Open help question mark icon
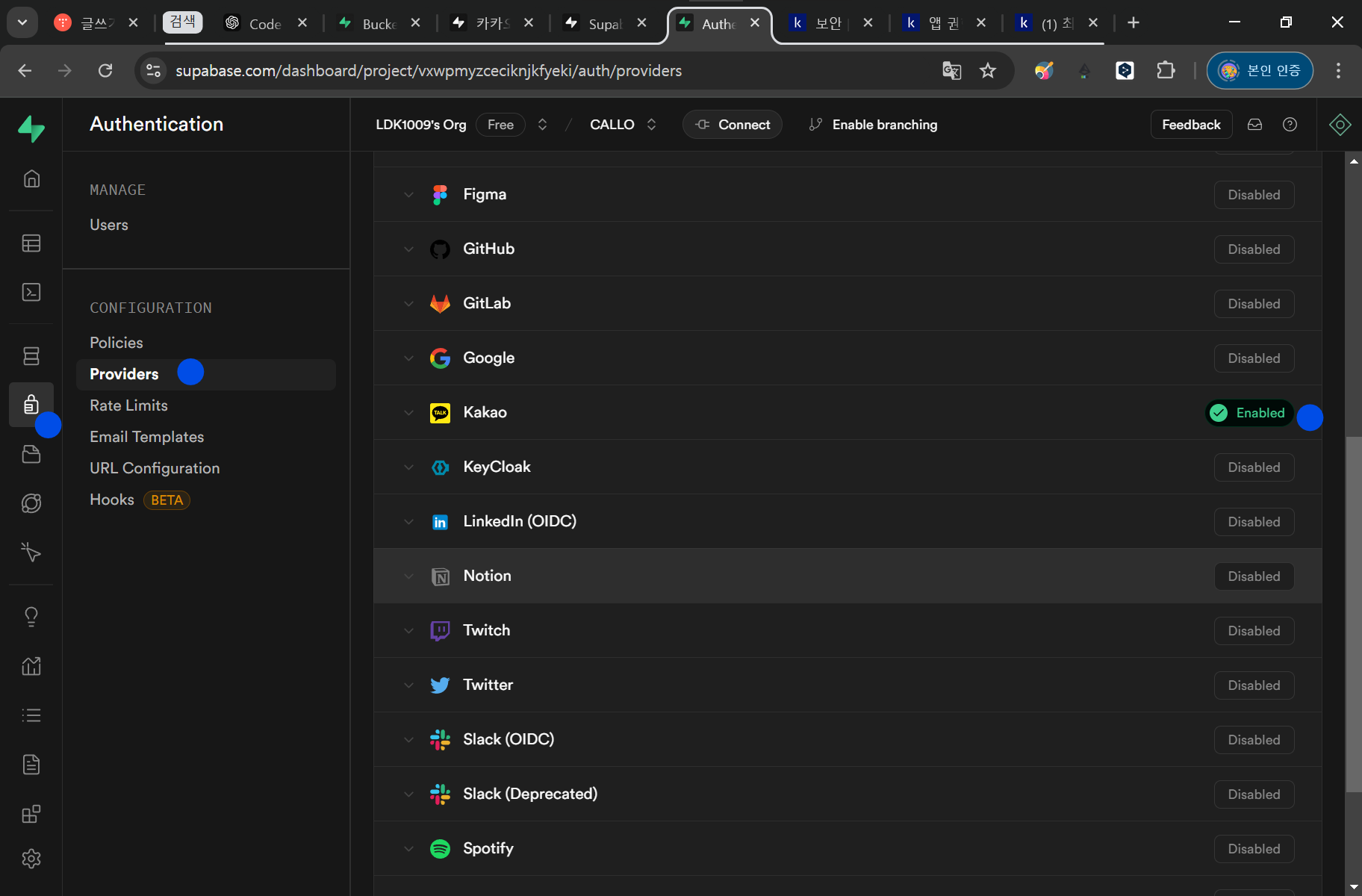1362x896 pixels. tap(1290, 125)
